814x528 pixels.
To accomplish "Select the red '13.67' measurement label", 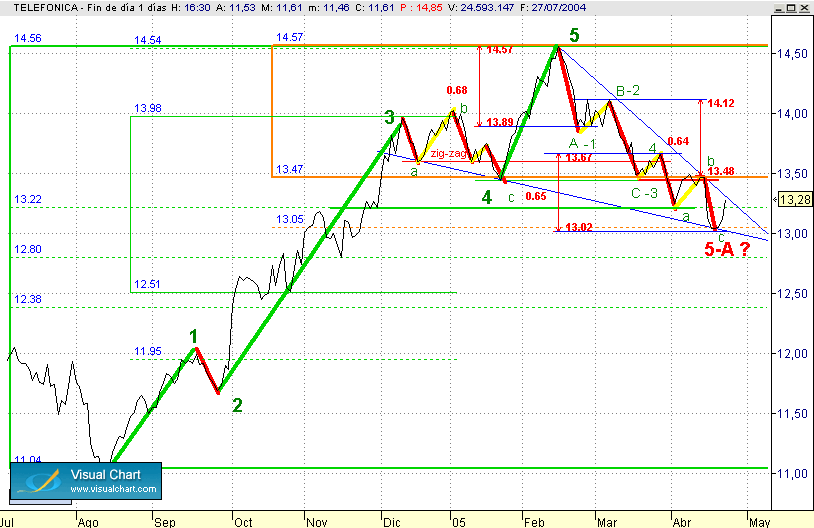I will (579, 157).
